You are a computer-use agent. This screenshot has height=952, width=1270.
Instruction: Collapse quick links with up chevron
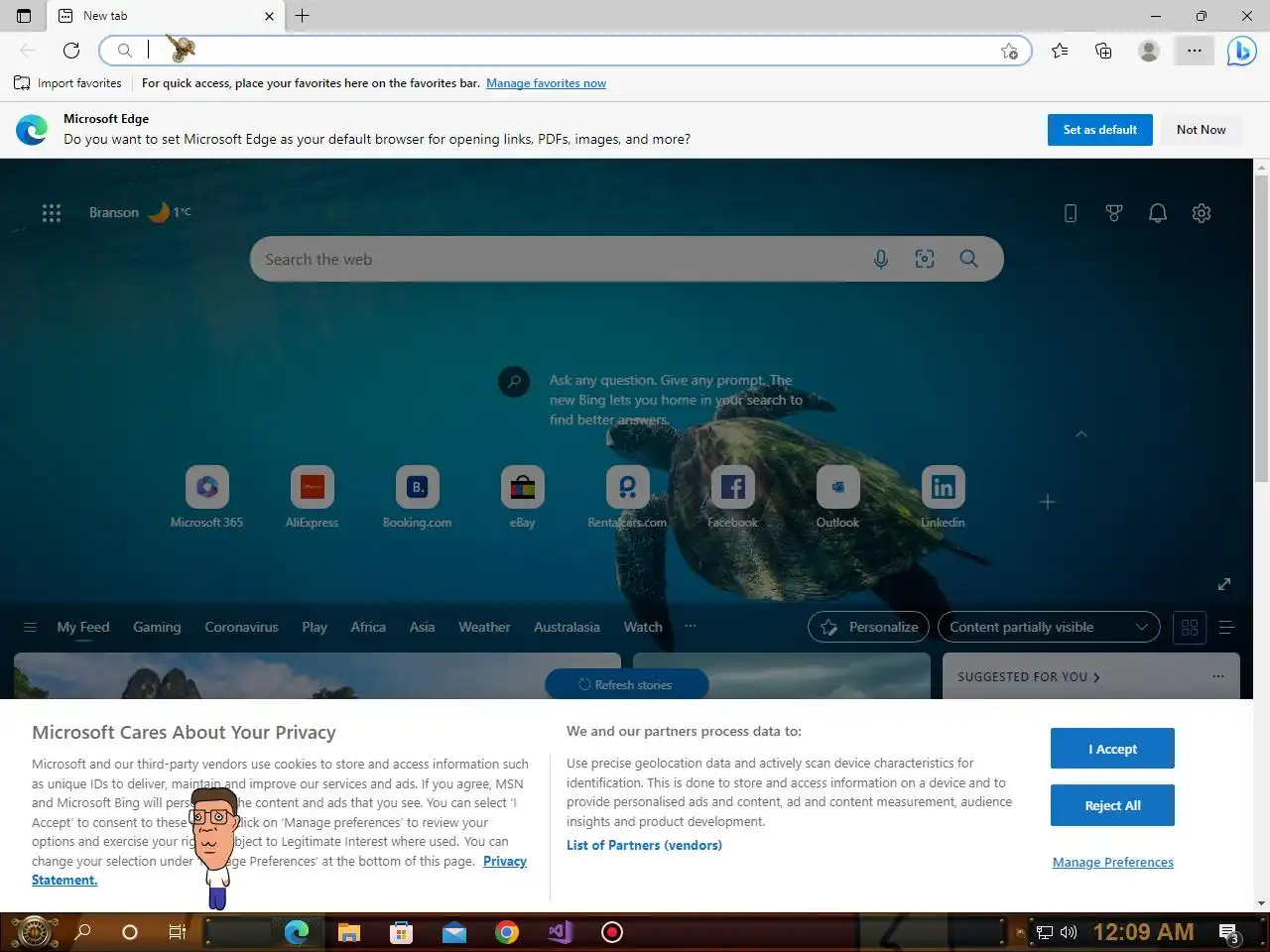pyautogui.click(x=1081, y=433)
